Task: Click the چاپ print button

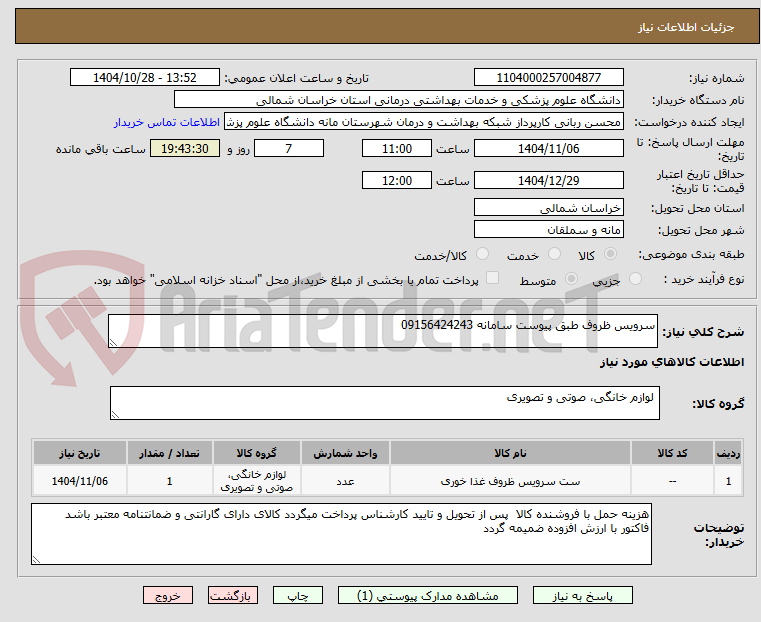Action: pyautogui.click(x=298, y=596)
